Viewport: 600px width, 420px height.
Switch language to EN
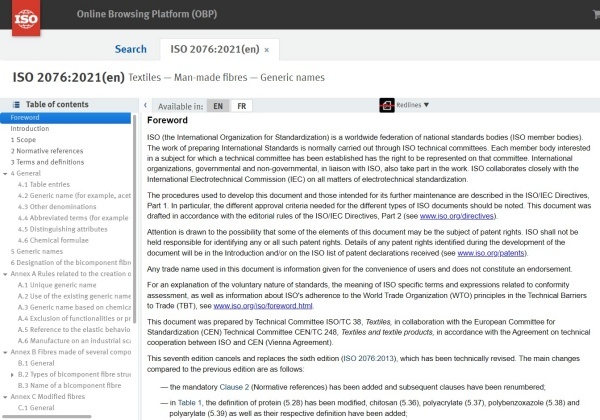coord(218,106)
